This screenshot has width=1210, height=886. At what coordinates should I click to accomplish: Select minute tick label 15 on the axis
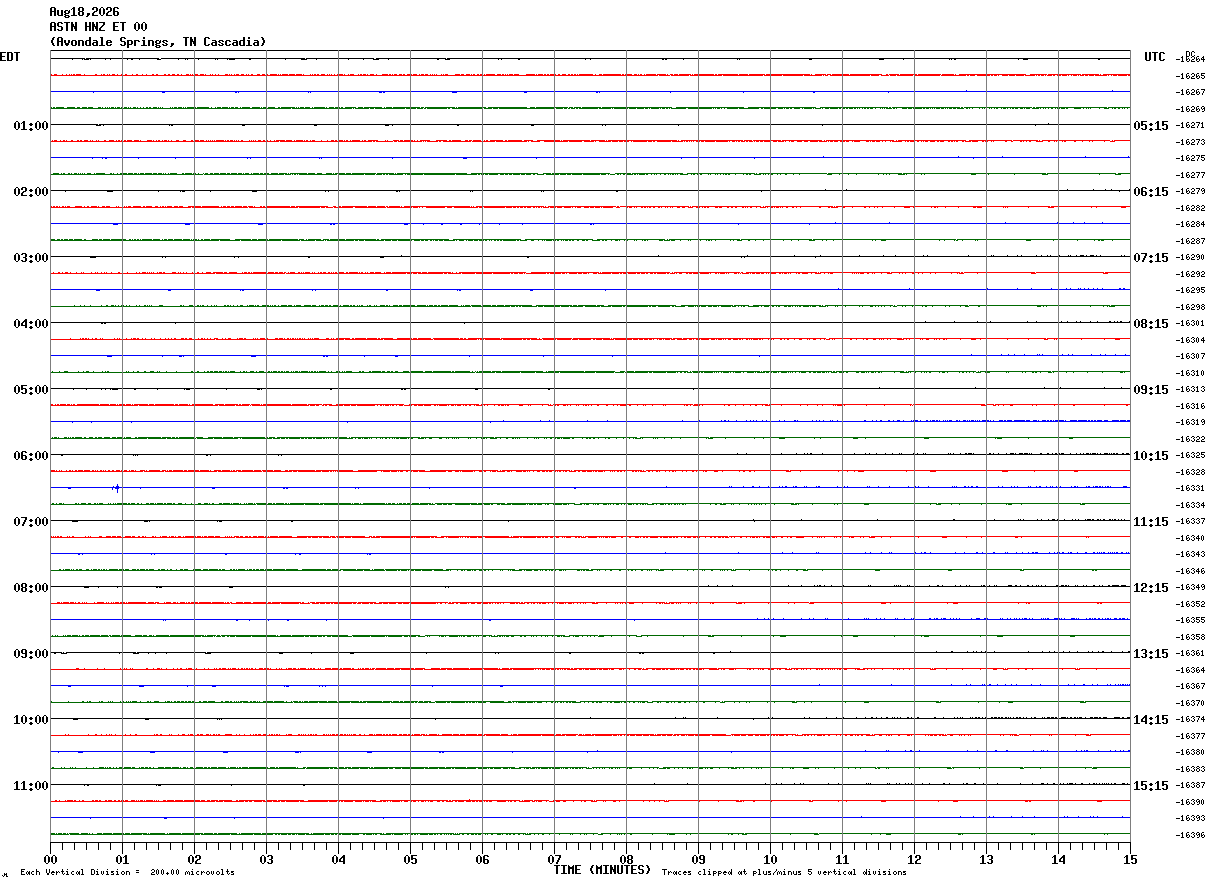tap(1129, 859)
